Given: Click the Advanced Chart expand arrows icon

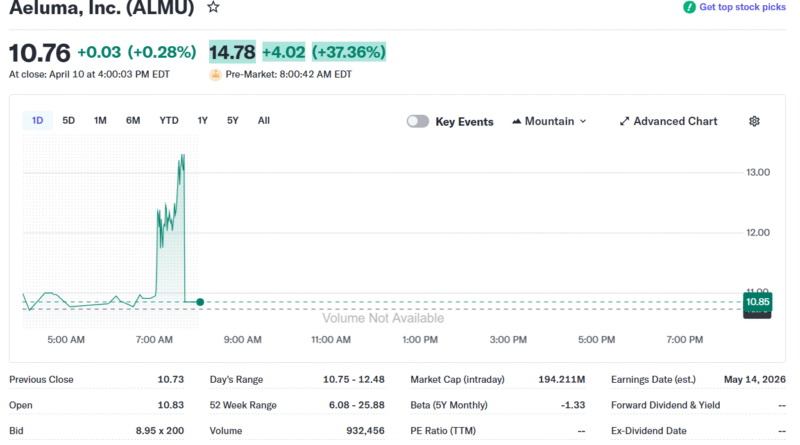Looking at the screenshot, I should (x=624, y=121).
